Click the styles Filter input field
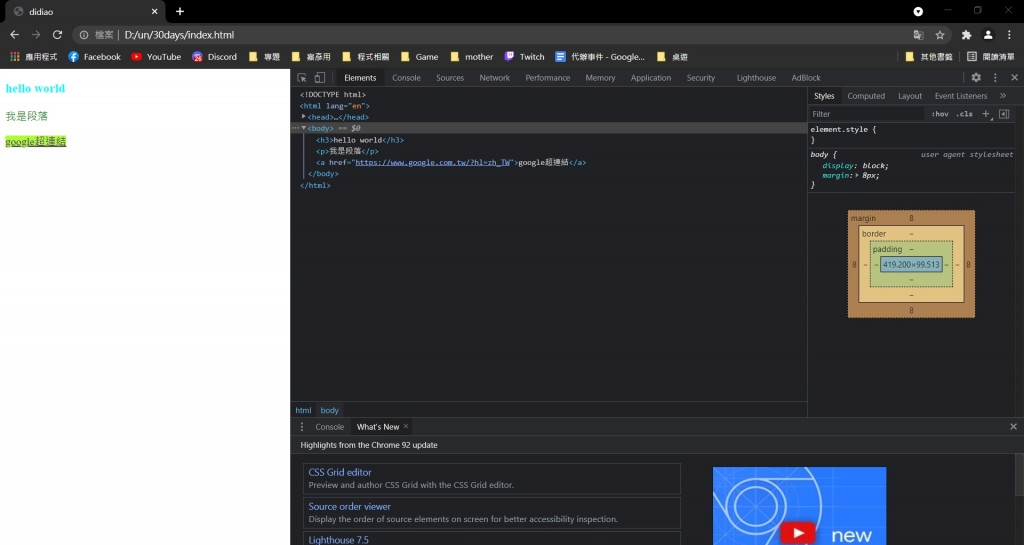The width and height of the screenshot is (1024, 545). click(867, 114)
